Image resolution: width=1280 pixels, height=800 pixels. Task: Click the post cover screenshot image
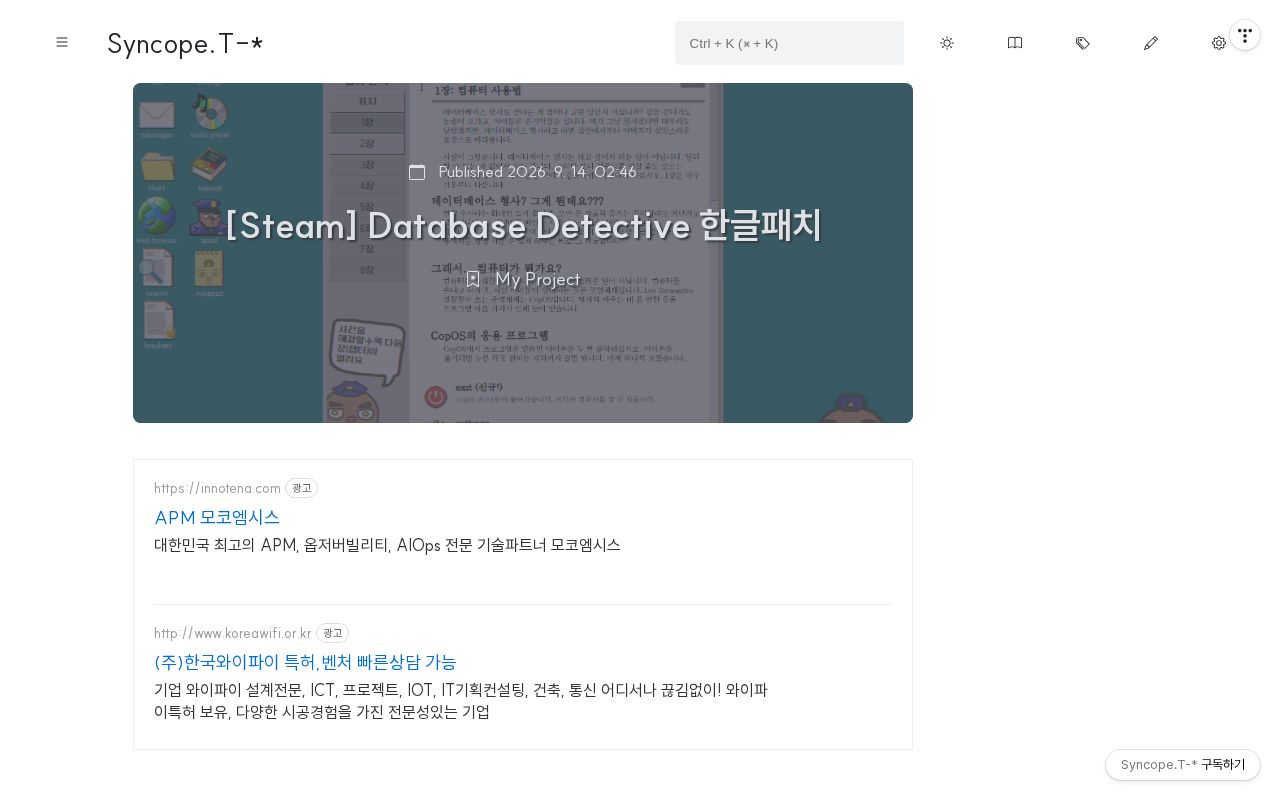click(x=523, y=253)
